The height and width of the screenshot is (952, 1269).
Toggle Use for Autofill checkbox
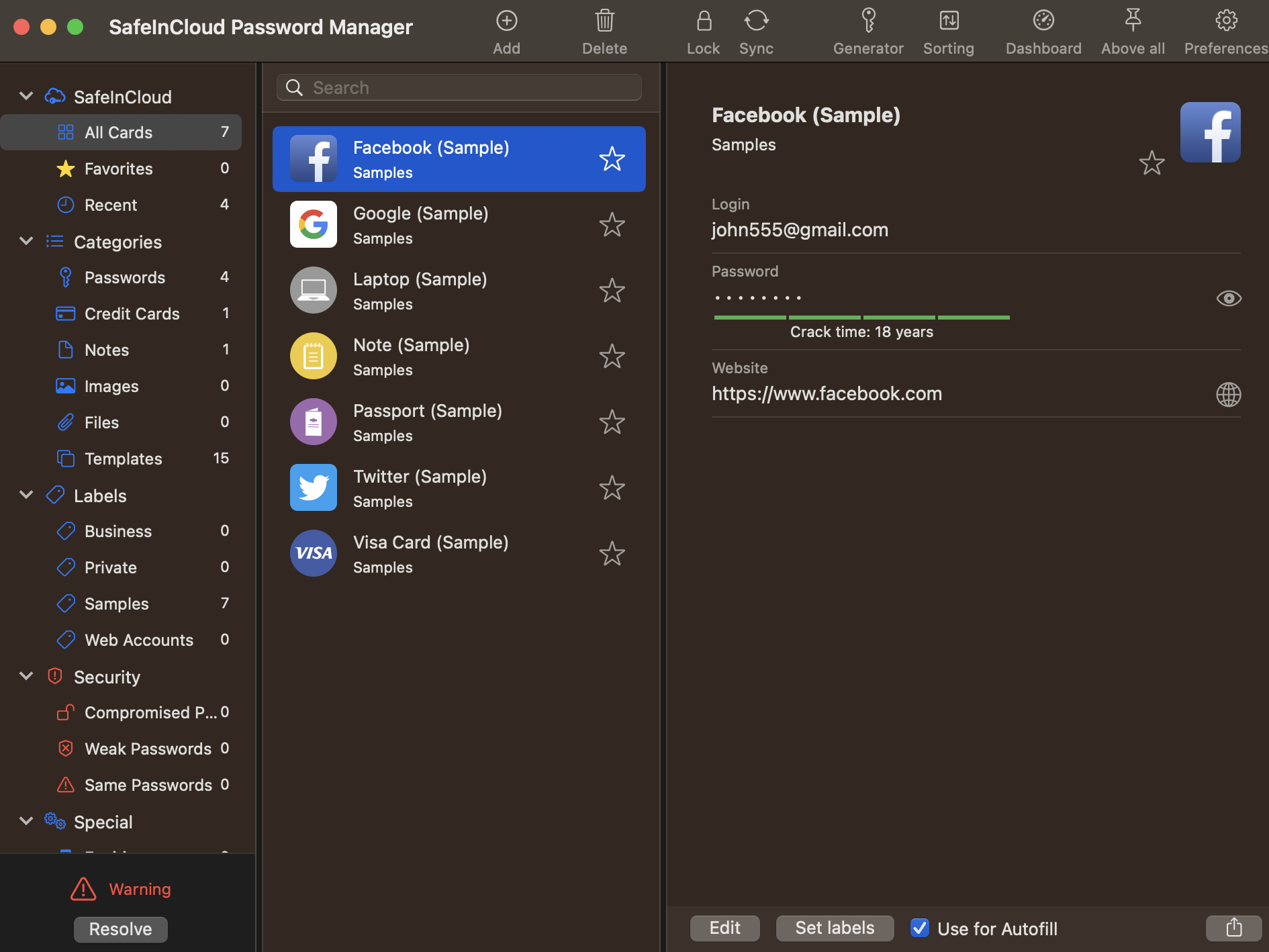(919, 928)
